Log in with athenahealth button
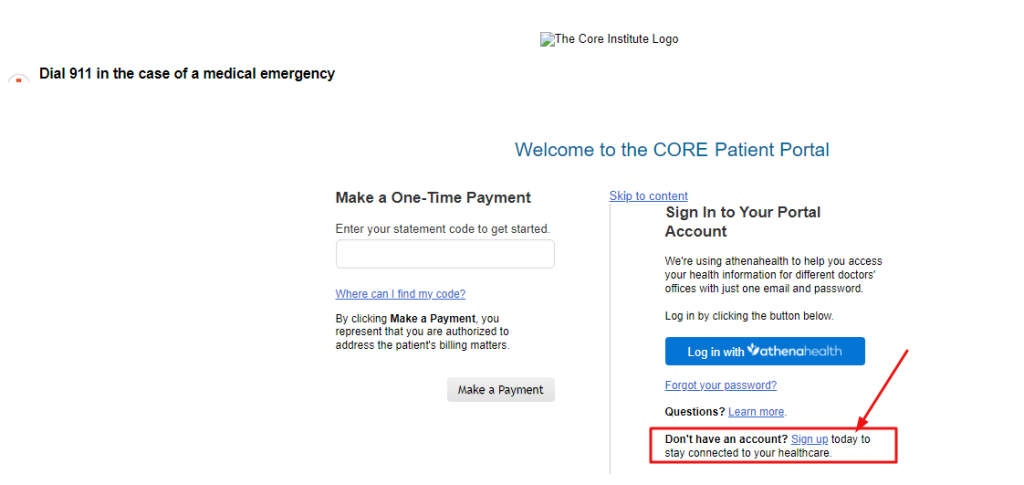1024x485 pixels. point(765,351)
